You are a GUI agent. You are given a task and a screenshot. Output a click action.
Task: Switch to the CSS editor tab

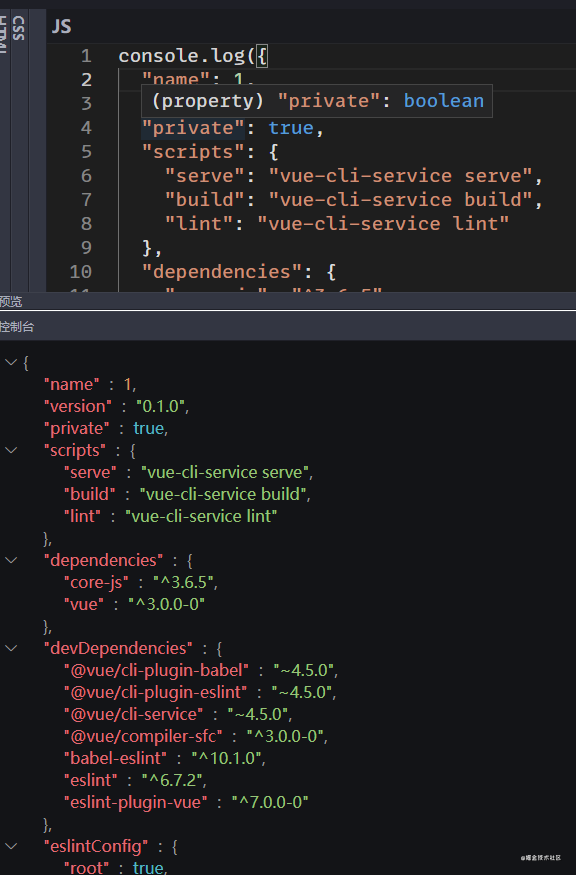tap(18, 28)
